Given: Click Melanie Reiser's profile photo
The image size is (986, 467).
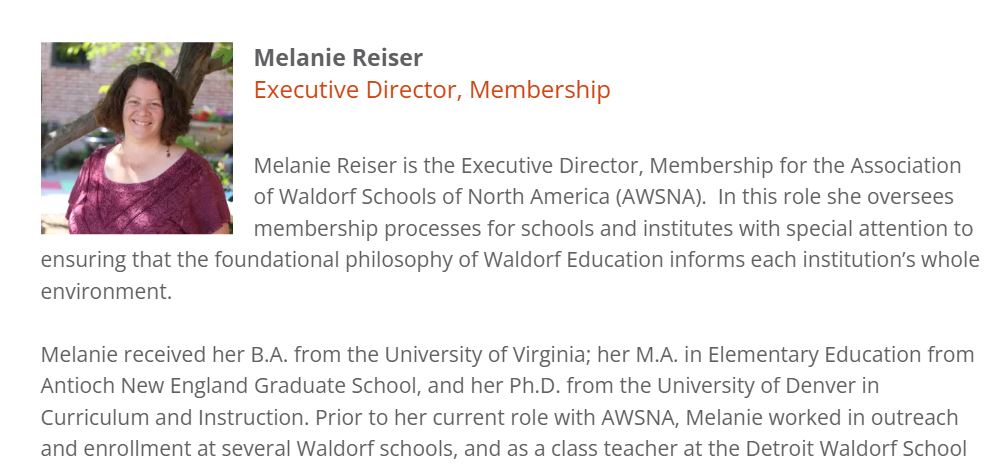Looking at the screenshot, I should [x=136, y=138].
